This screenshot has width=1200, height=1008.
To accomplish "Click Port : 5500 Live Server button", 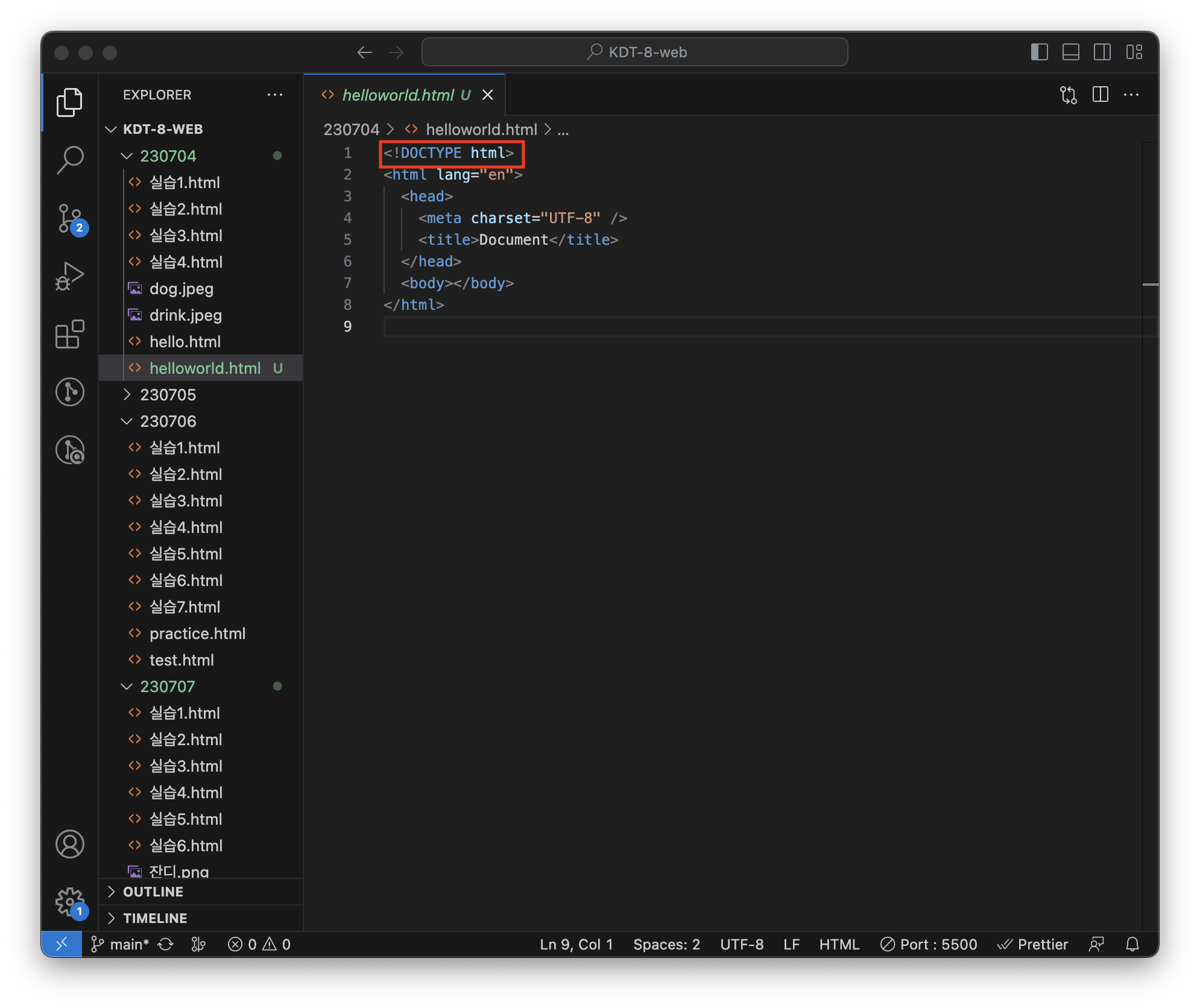I will pyautogui.click(x=929, y=944).
